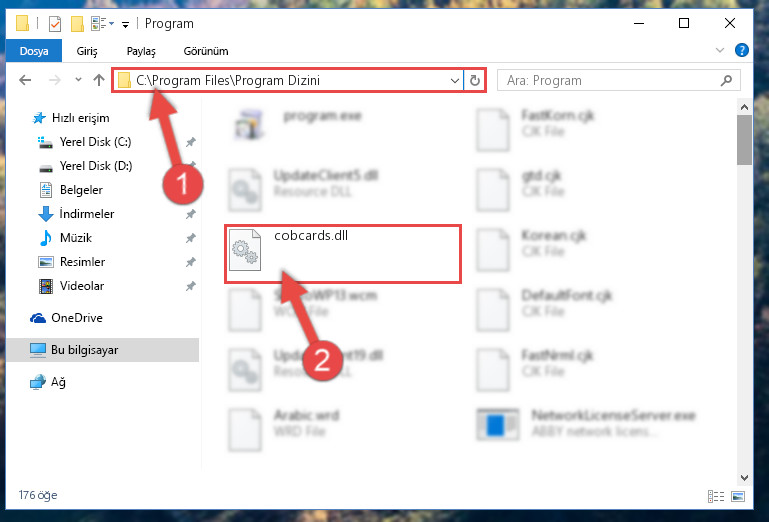Select the cobcards.dll file
769x522 pixels.
342,253
